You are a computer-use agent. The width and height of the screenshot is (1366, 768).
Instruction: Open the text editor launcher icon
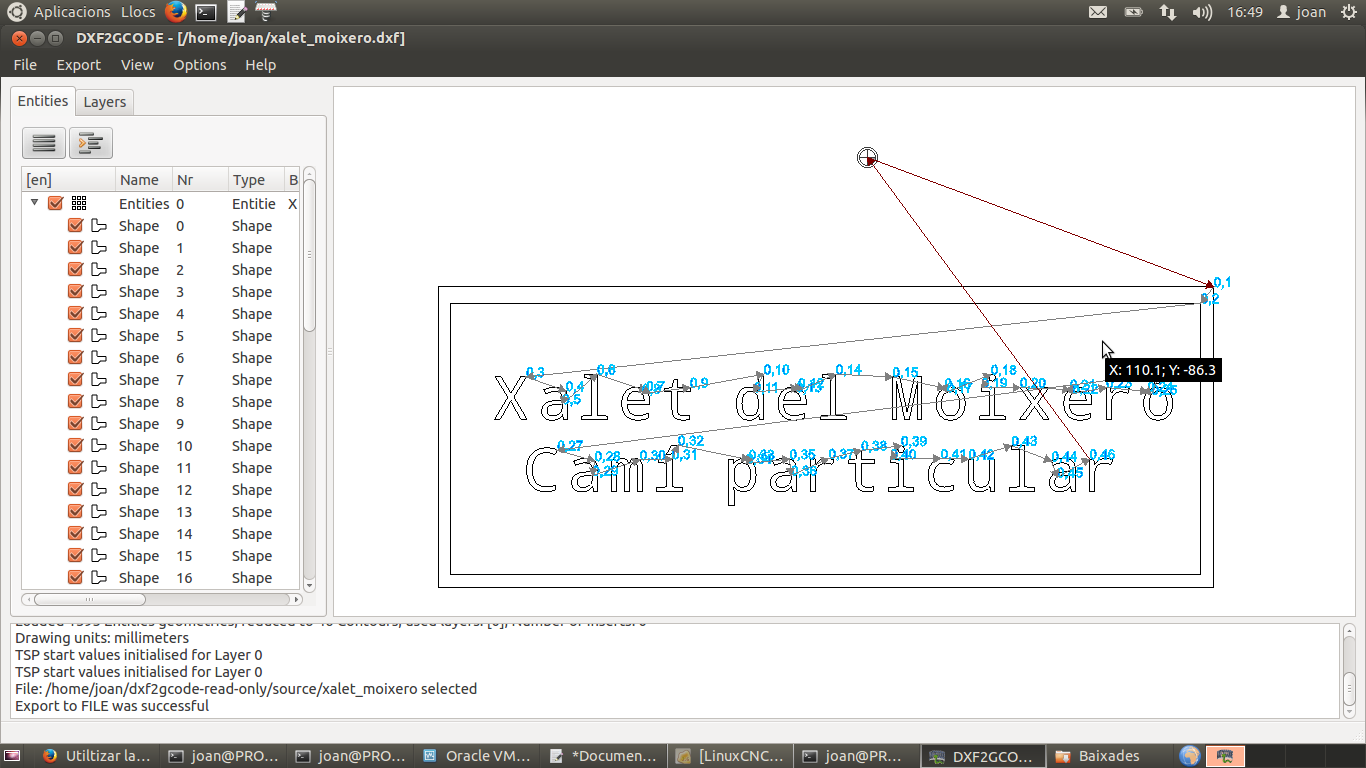tap(236, 12)
